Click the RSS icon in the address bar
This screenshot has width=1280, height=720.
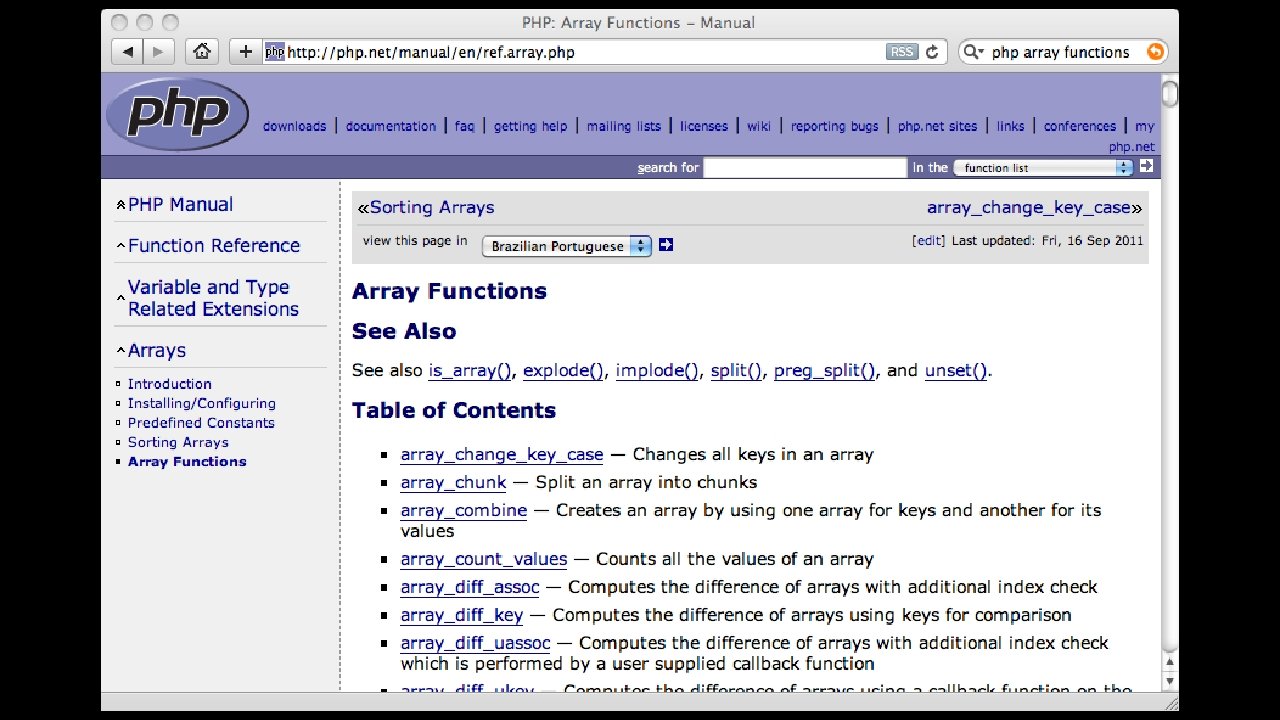coord(900,51)
